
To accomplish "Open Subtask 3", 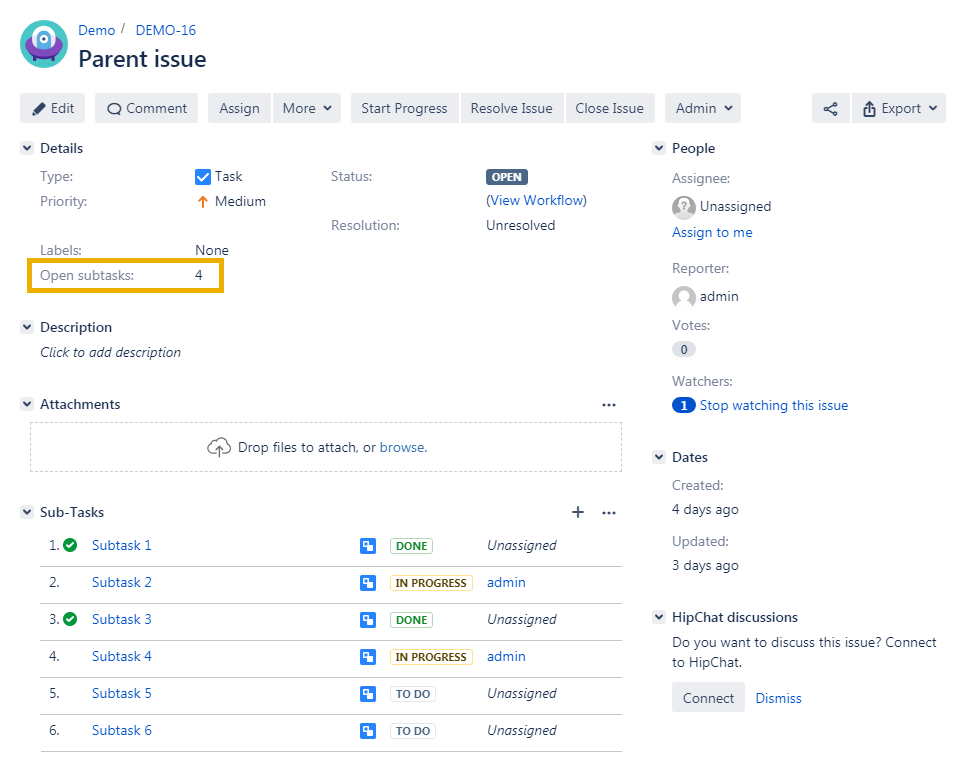I will (121, 619).
